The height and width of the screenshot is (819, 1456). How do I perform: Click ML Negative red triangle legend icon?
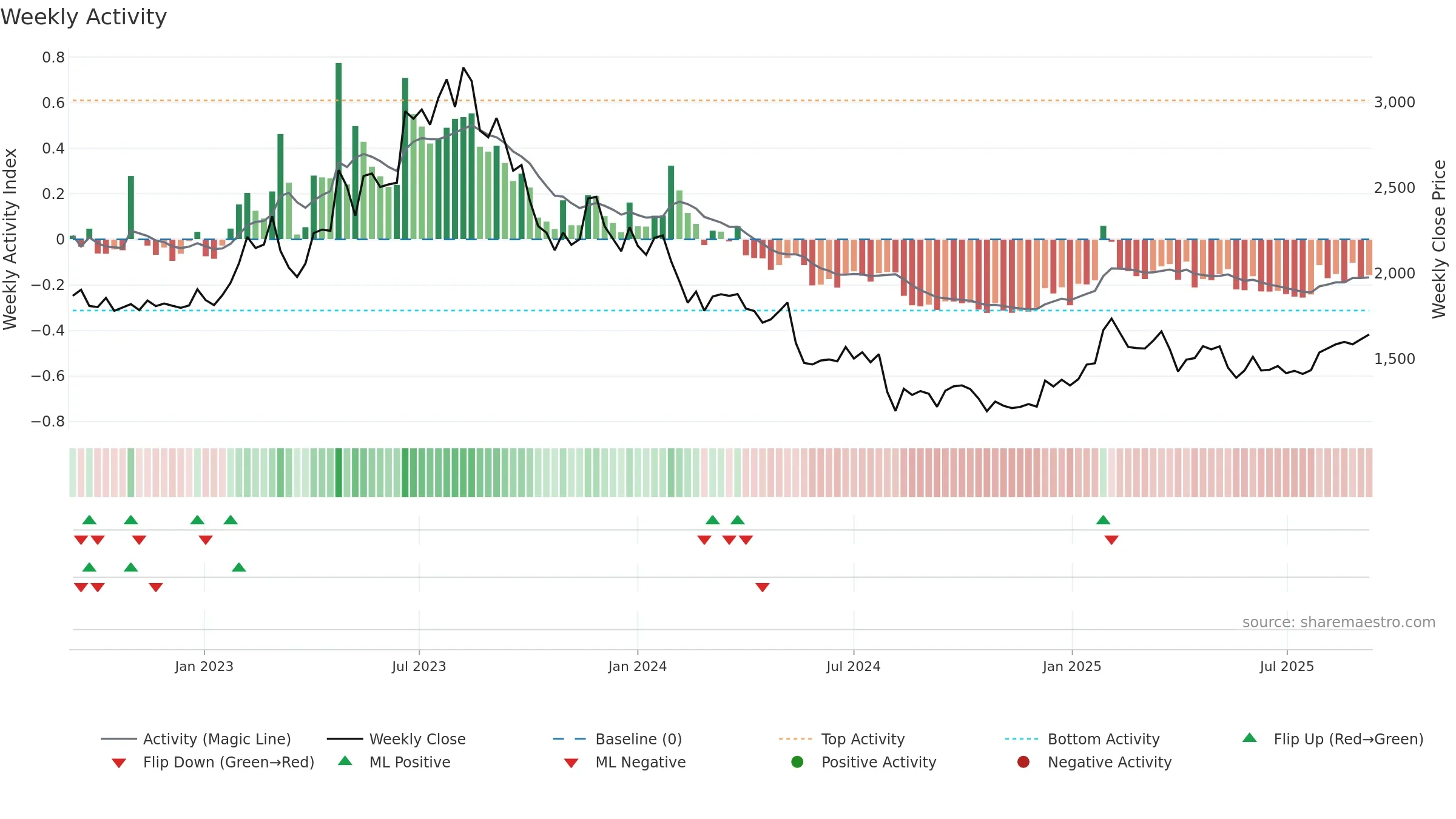(x=571, y=763)
